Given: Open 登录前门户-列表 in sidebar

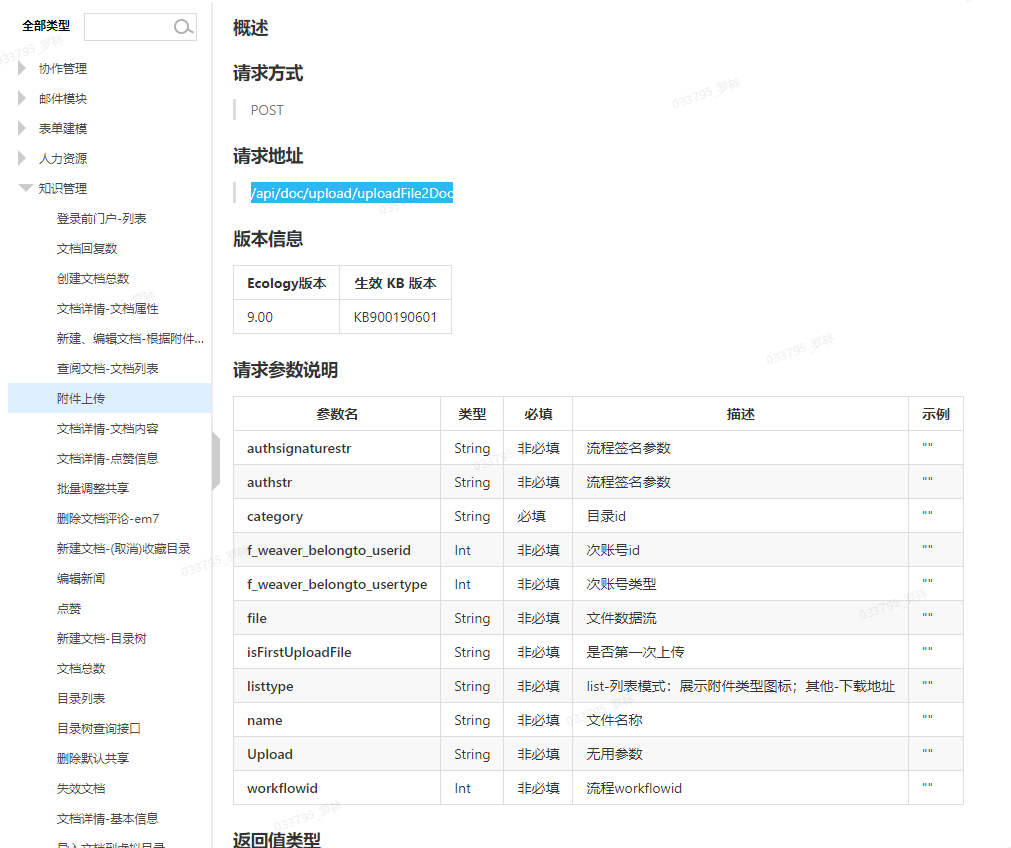Looking at the screenshot, I should (x=102, y=219).
